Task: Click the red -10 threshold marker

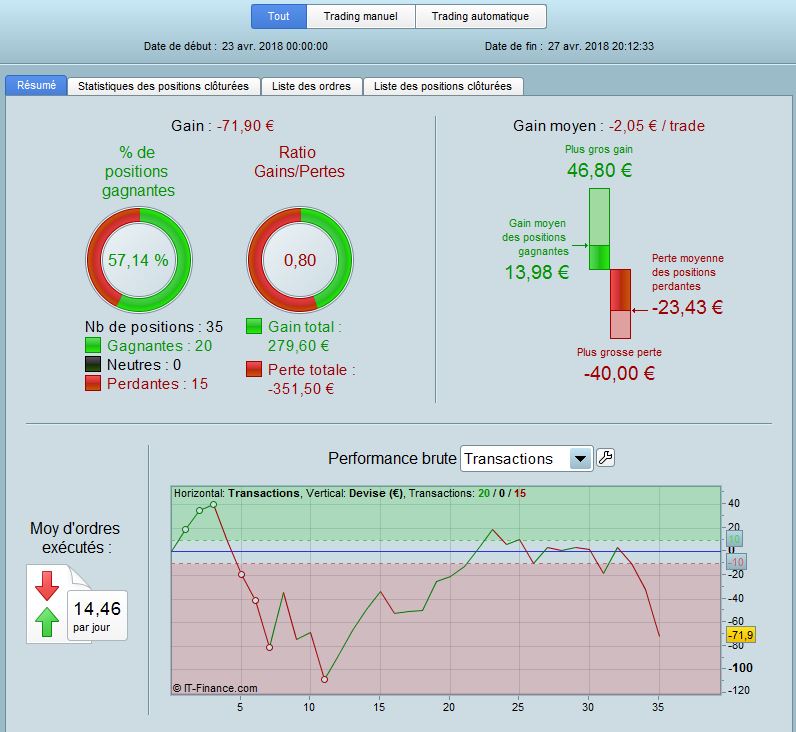Action: [736, 562]
